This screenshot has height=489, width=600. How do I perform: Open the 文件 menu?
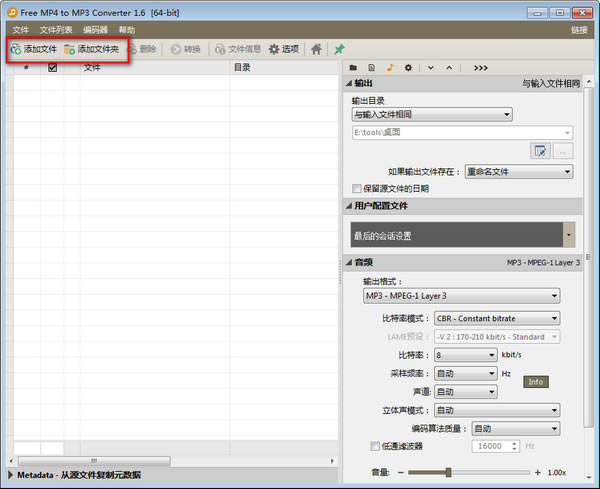tap(20, 30)
